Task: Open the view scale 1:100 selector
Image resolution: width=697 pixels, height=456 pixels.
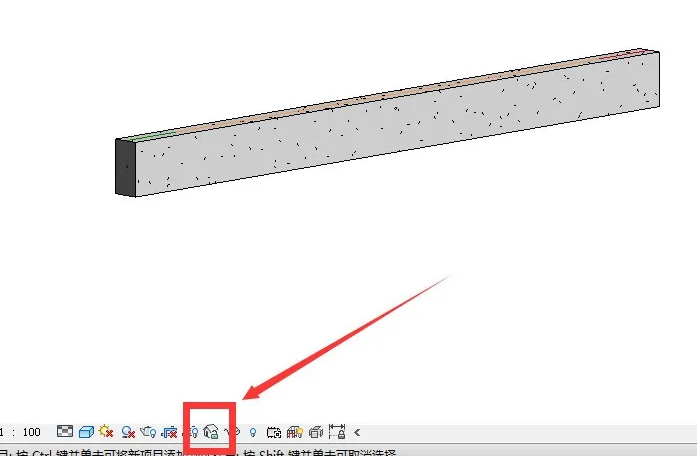Action: pyautogui.click(x=24, y=432)
